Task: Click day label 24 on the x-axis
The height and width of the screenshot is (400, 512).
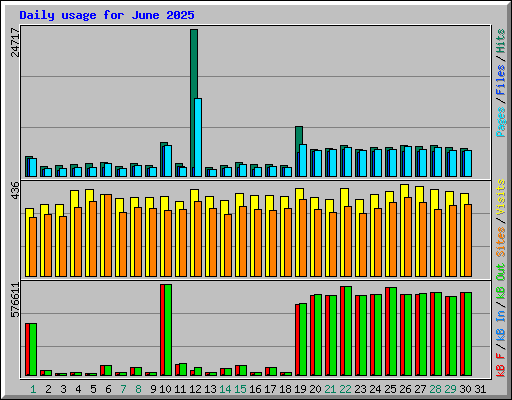Action: coord(375,389)
